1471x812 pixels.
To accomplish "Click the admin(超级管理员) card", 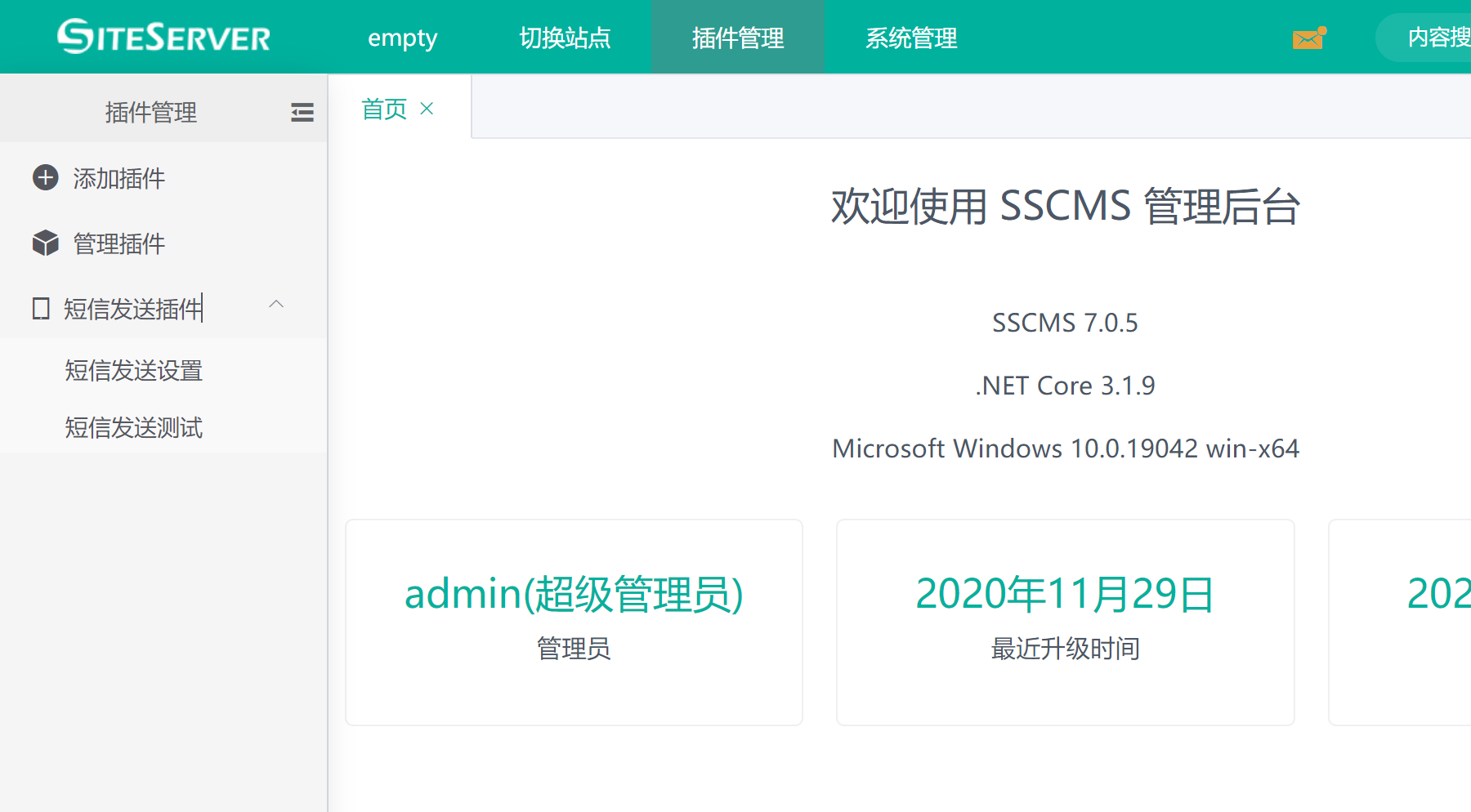I will click(x=574, y=622).
